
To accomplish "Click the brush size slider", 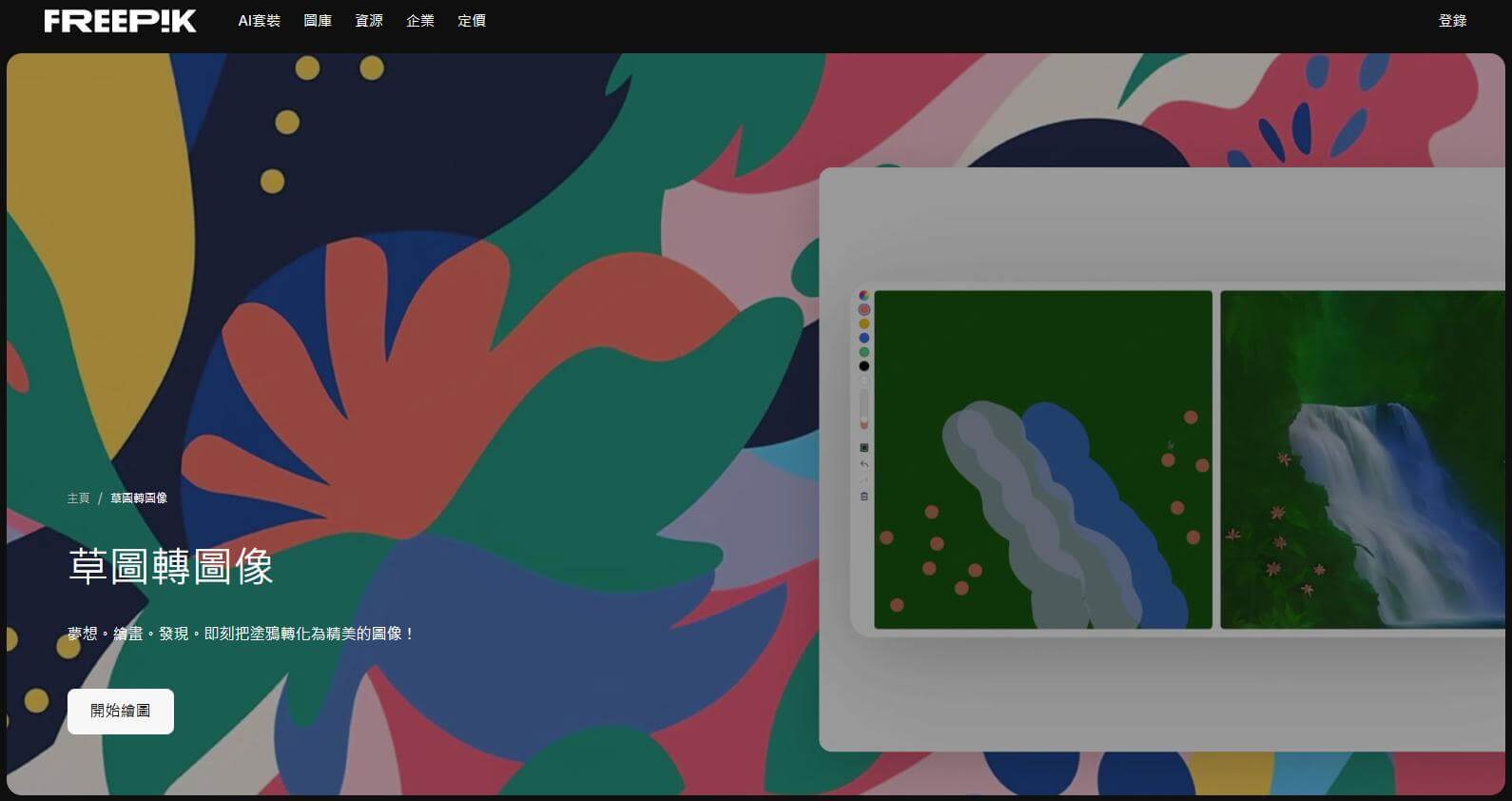I will point(863,409).
